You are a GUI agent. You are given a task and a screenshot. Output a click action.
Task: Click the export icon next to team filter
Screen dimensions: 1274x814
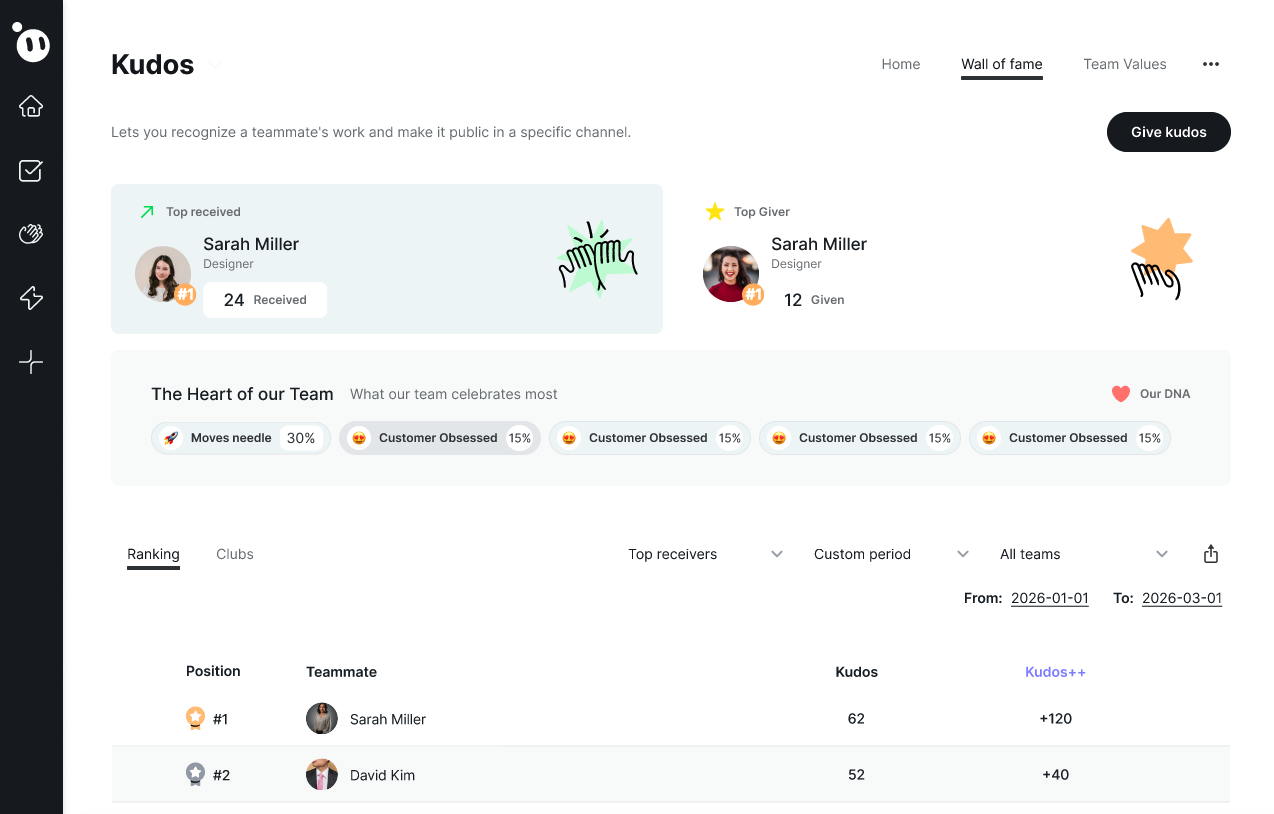[x=1211, y=553]
